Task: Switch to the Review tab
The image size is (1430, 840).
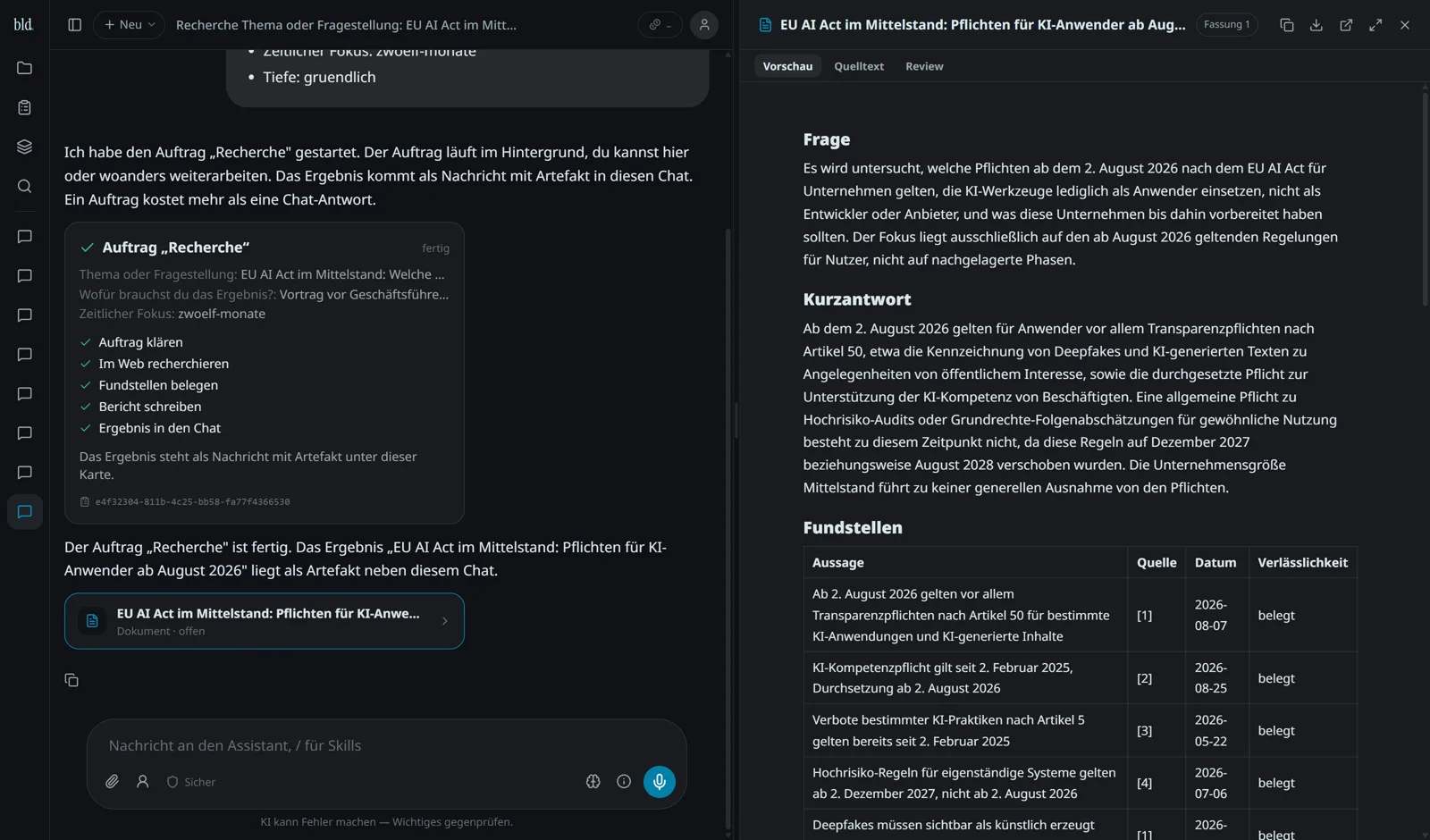Action: (924, 66)
